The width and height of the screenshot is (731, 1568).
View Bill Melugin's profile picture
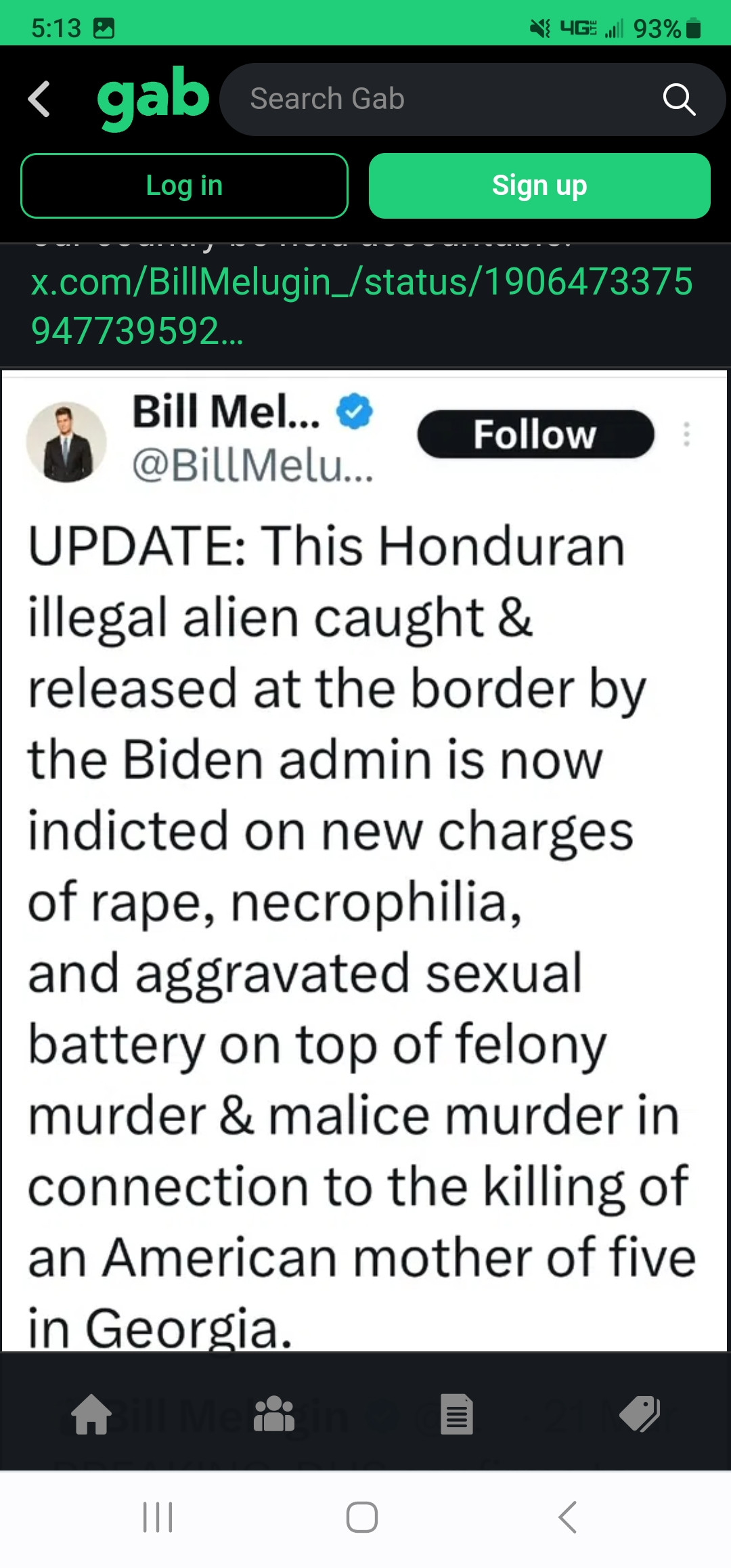coord(66,441)
